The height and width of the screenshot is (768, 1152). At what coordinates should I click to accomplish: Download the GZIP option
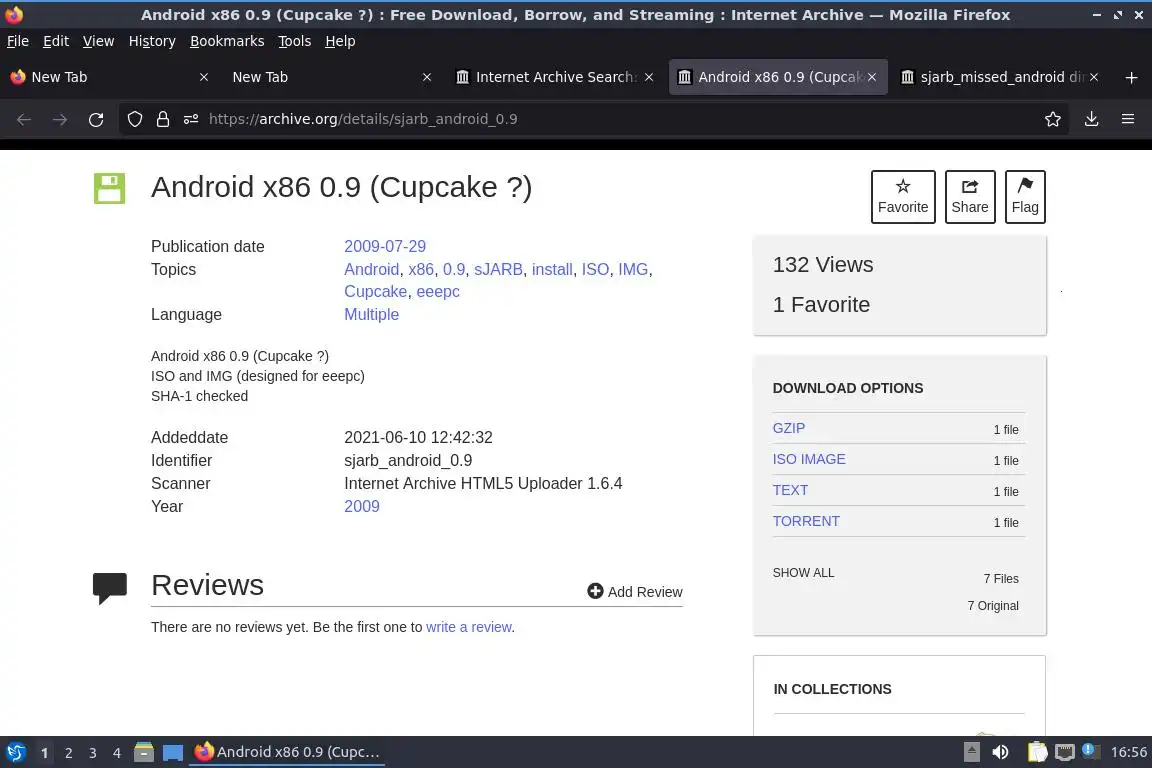click(788, 428)
